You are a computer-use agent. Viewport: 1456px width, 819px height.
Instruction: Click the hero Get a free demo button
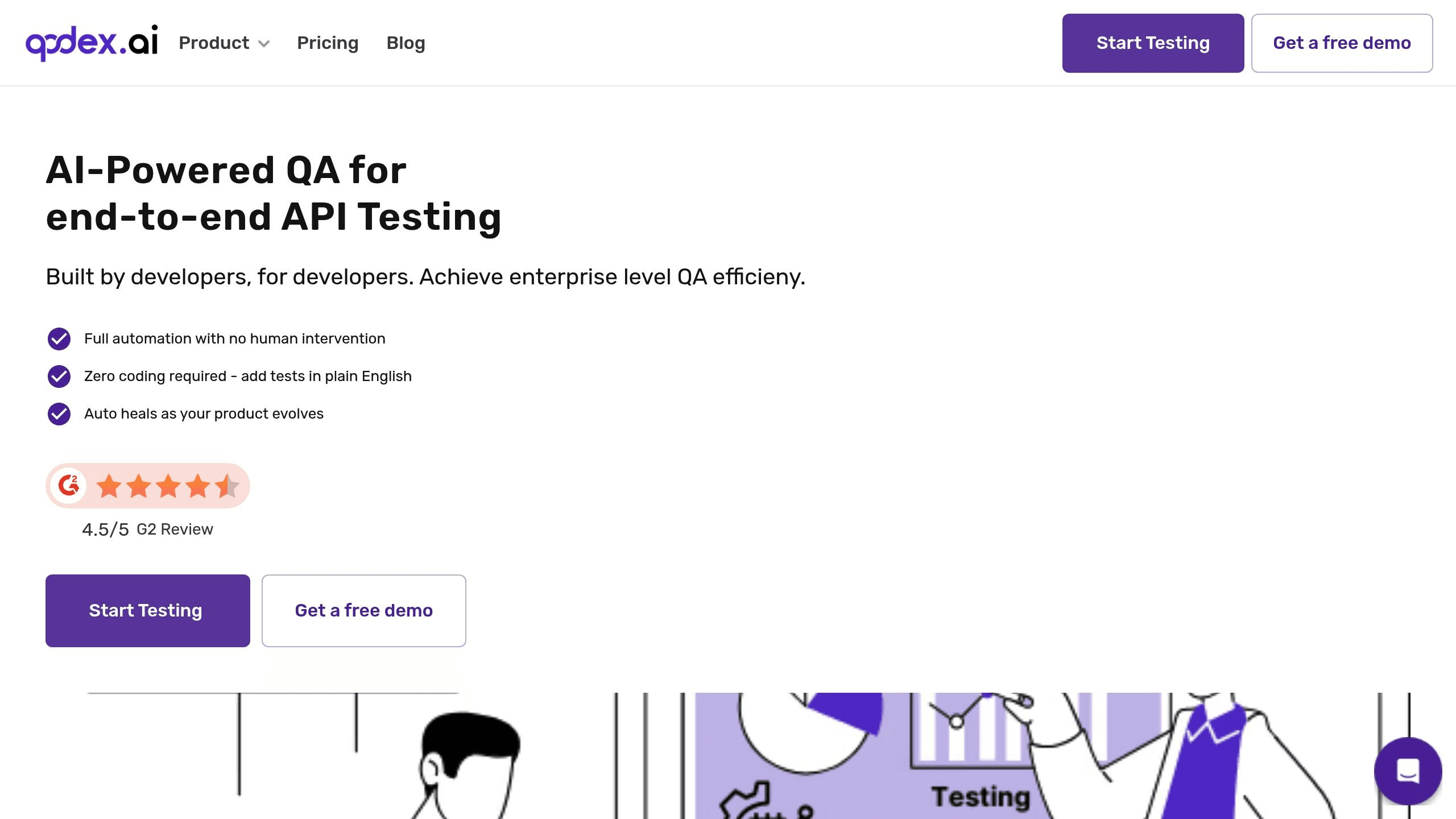[364, 611]
